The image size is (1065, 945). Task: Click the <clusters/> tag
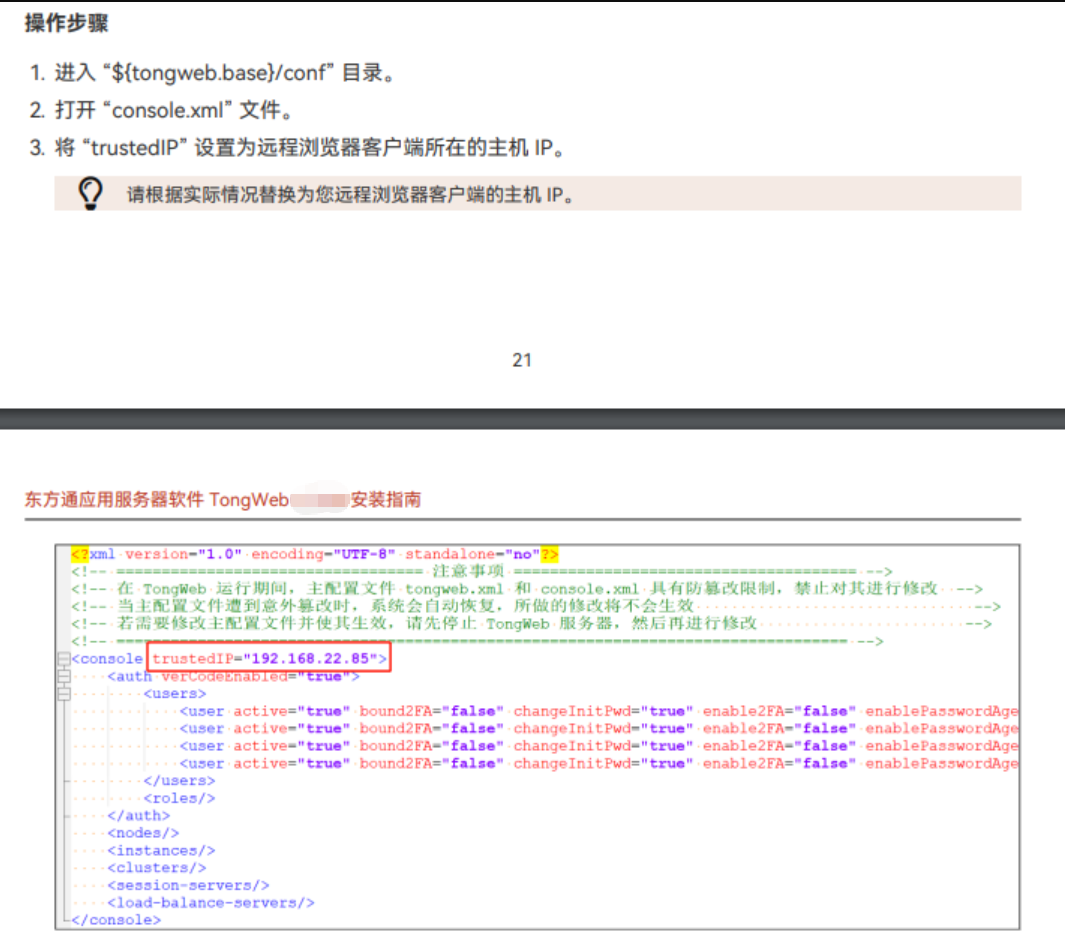[157, 868]
